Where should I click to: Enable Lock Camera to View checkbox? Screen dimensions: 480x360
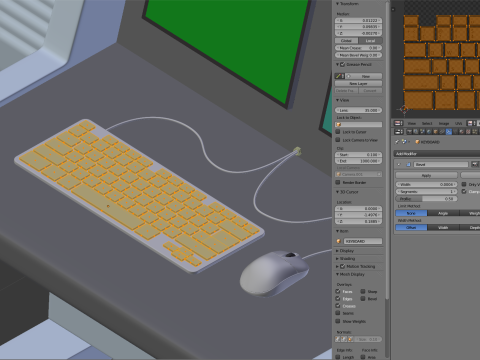click(338, 140)
